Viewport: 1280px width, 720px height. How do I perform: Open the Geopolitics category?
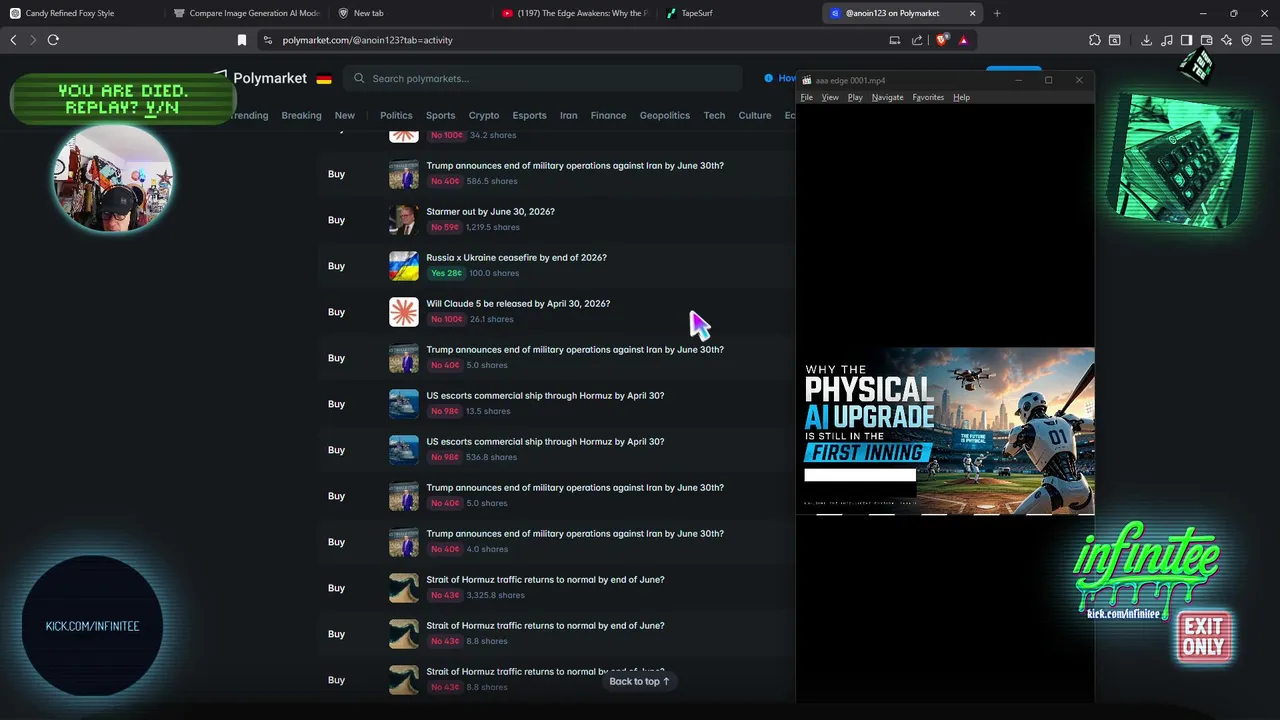[x=665, y=115]
